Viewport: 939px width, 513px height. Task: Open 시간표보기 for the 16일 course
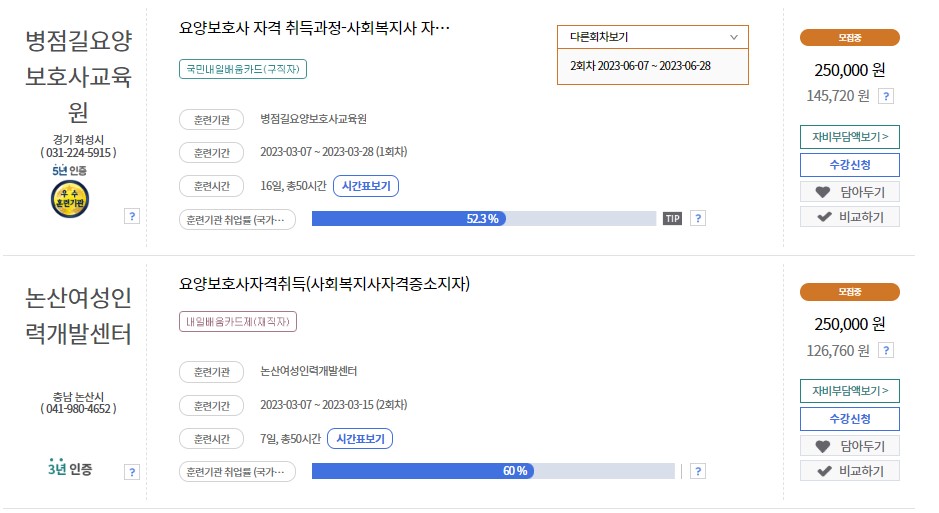click(366, 186)
